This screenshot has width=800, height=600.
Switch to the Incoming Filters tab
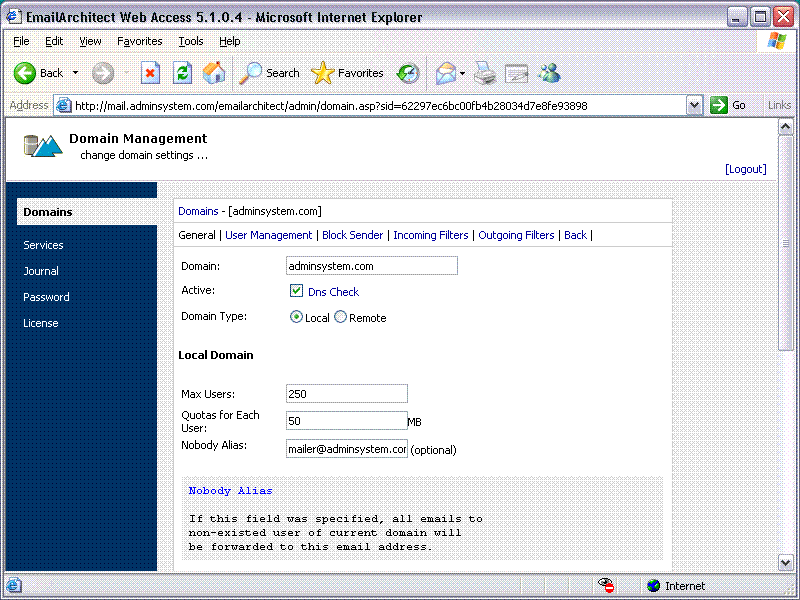pyautogui.click(x=431, y=235)
